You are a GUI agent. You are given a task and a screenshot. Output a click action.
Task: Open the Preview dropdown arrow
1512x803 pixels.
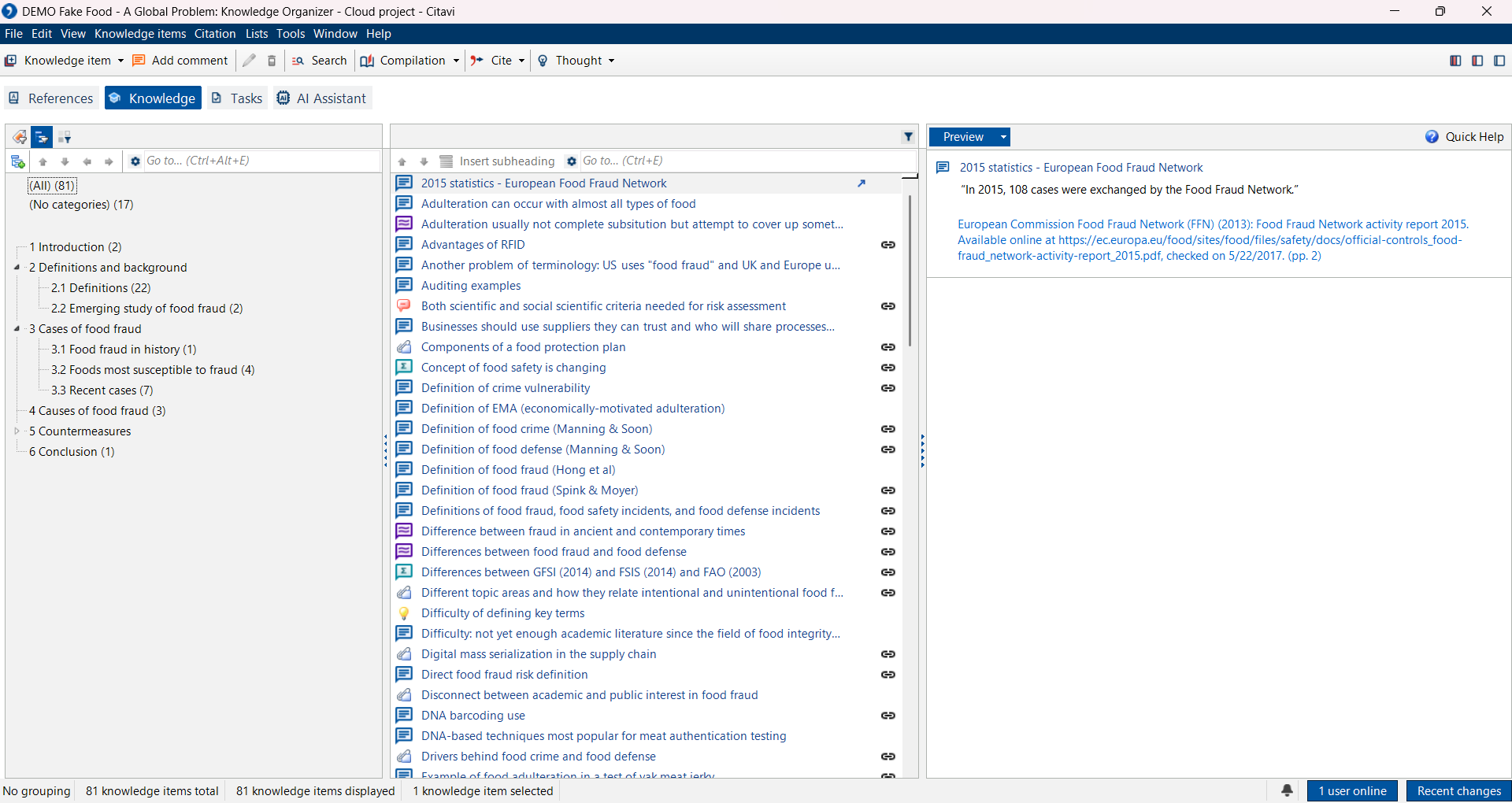pyautogui.click(x=1003, y=137)
